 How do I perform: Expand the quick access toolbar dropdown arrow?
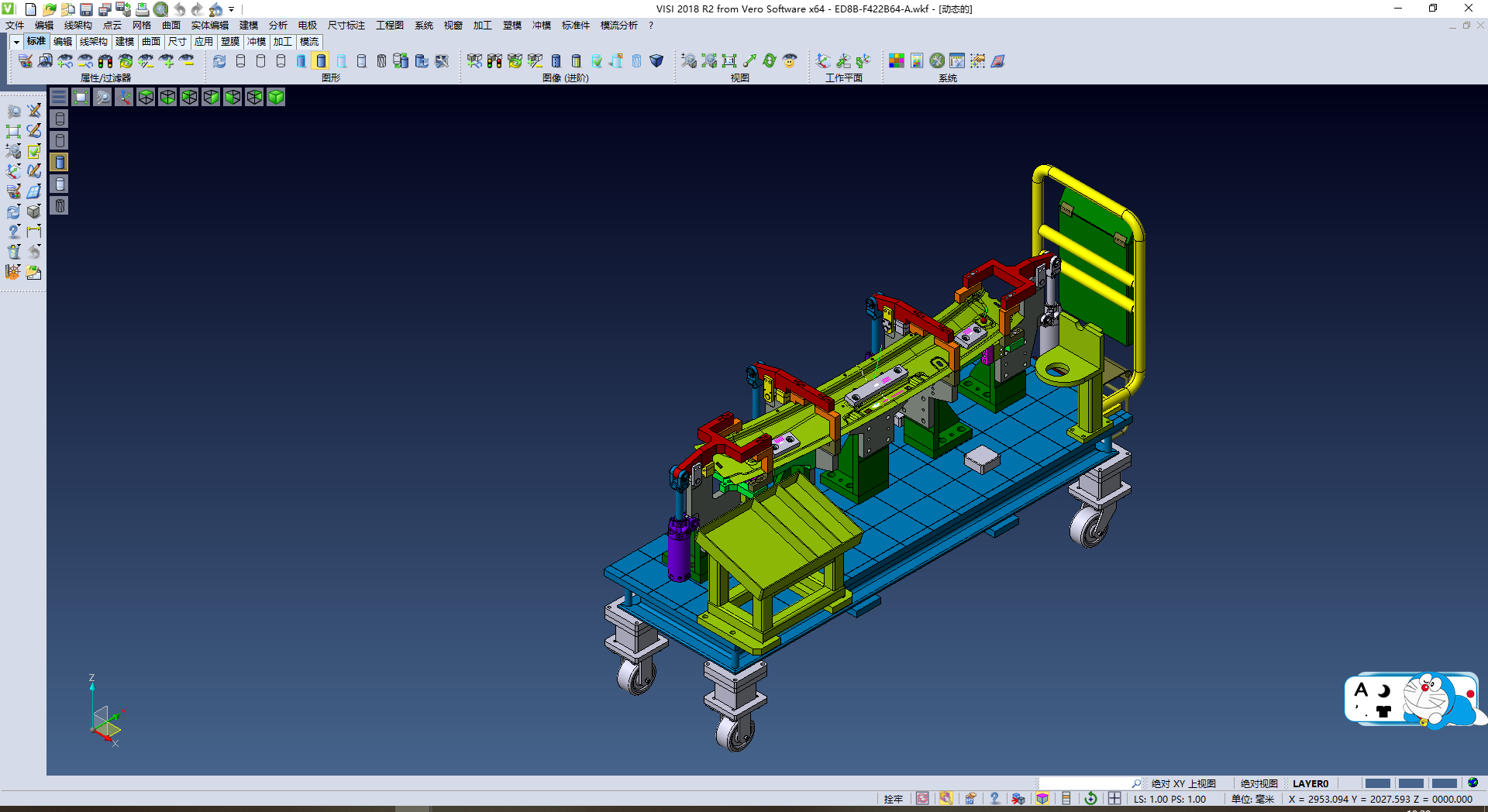tap(232, 9)
